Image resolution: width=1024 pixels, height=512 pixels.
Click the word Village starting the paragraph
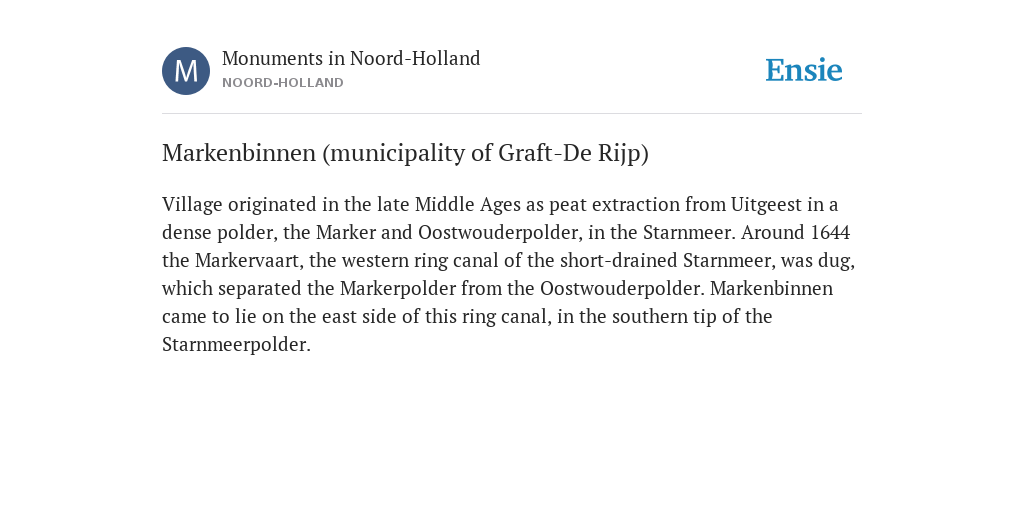pyautogui.click(x=192, y=204)
